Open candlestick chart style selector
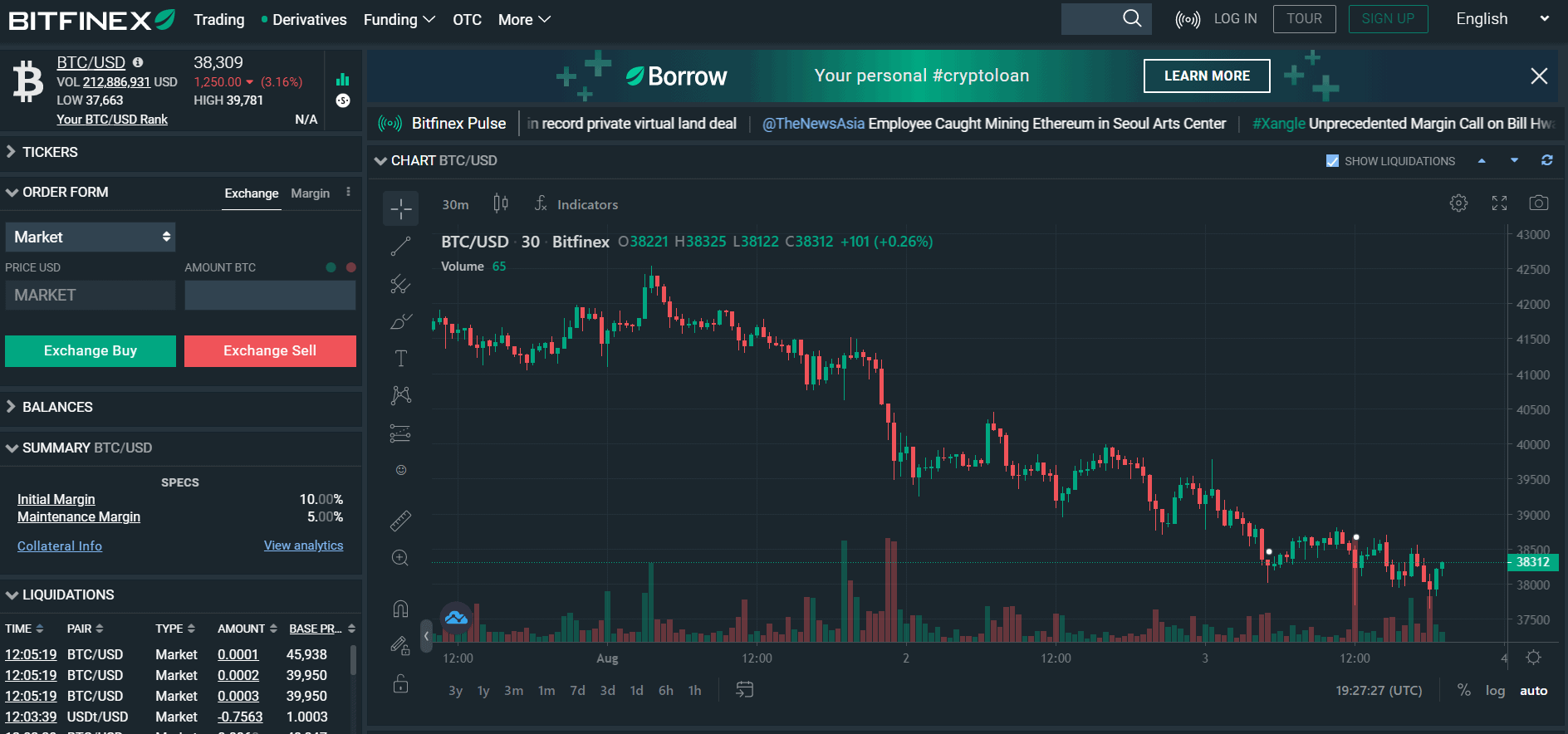 point(500,203)
